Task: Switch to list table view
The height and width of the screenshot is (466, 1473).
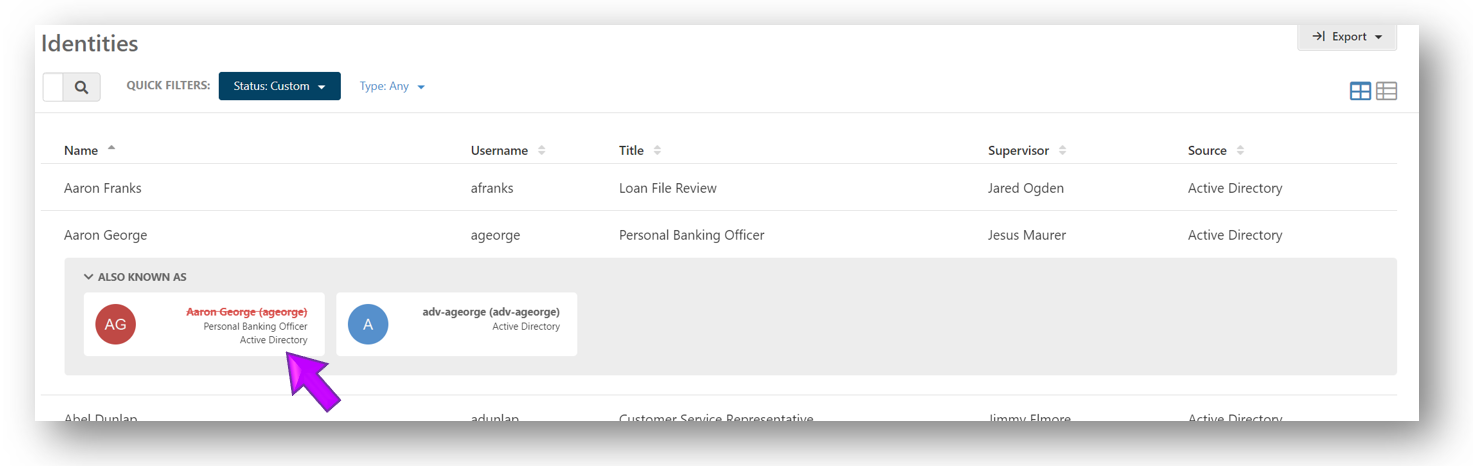Action: [1386, 91]
